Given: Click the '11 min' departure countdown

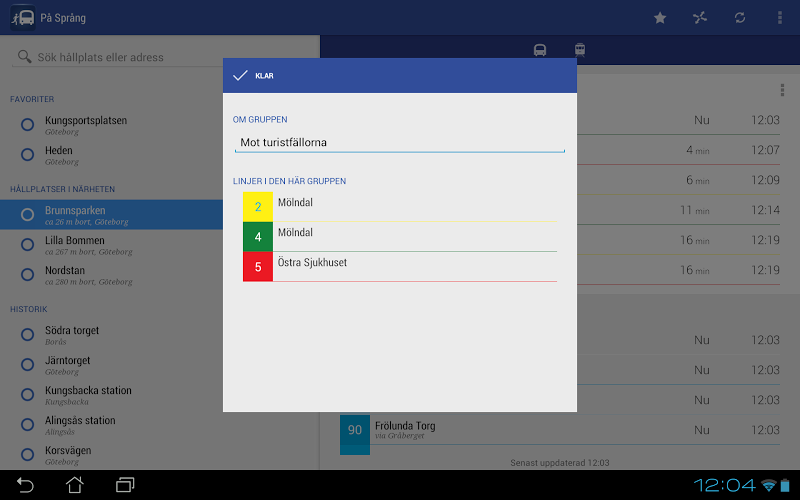Looking at the screenshot, I should coord(694,210).
